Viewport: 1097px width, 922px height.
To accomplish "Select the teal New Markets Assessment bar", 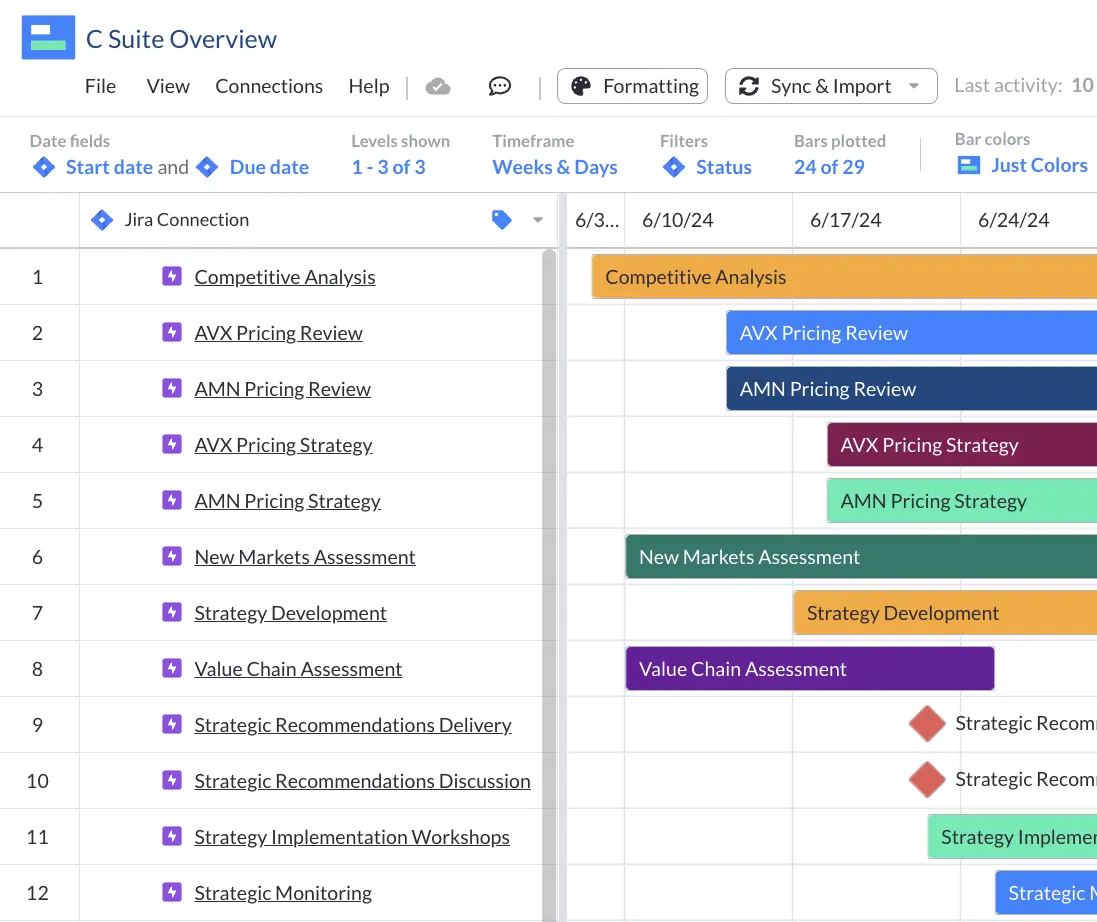I will pyautogui.click(x=861, y=556).
